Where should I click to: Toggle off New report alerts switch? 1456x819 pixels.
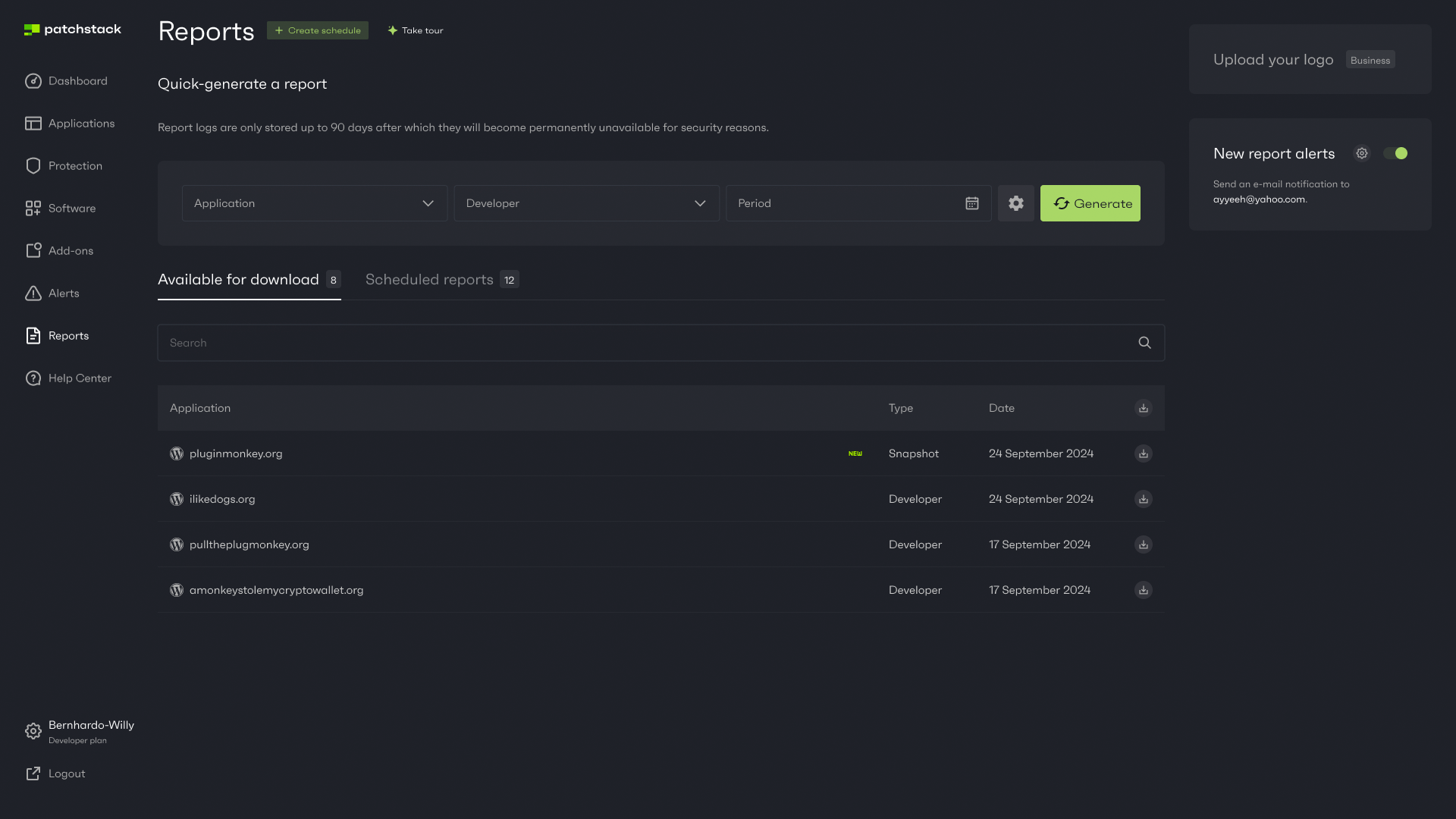click(x=1395, y=153)
